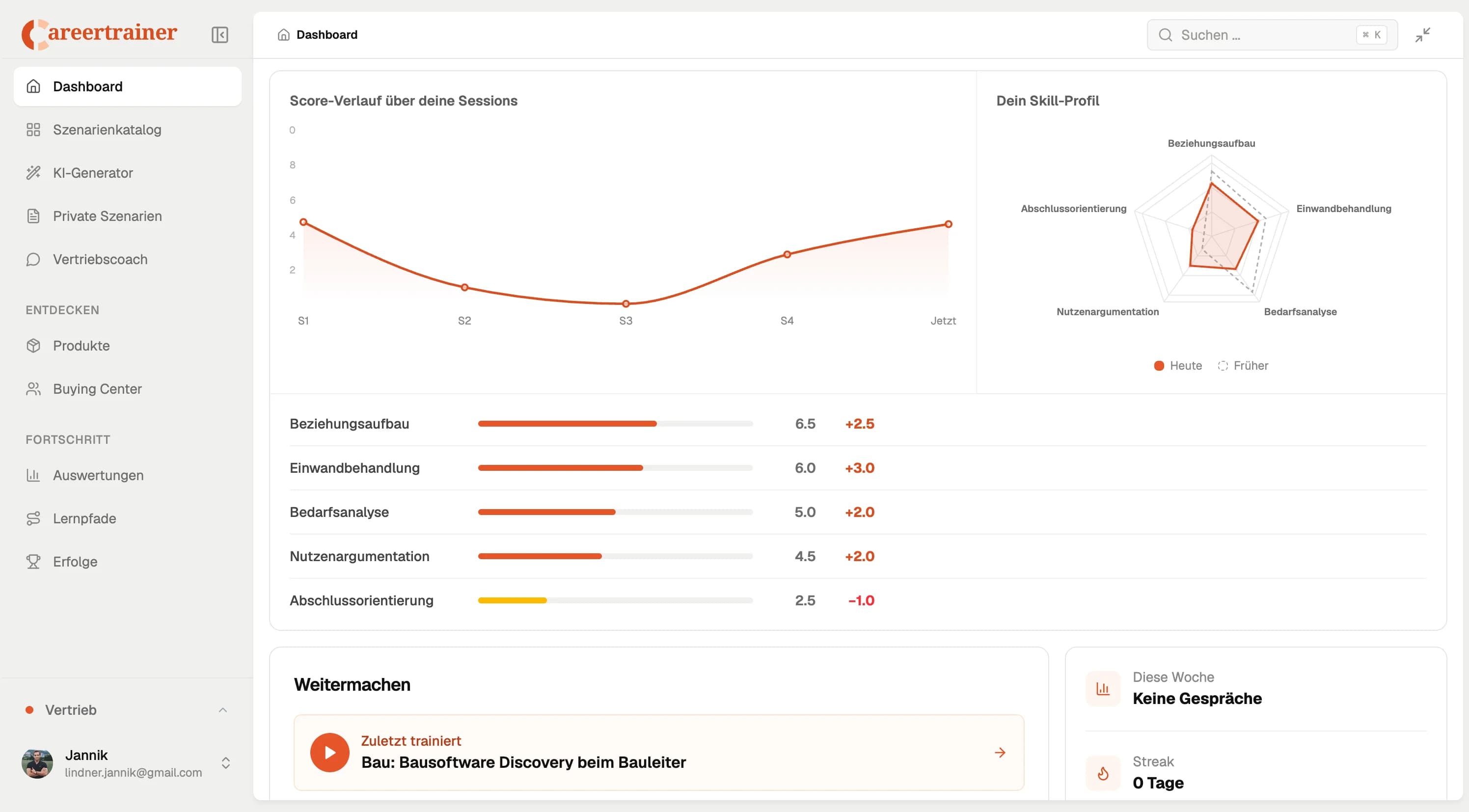Click the Produkte box icon
The height and width of the screenshot is (812, 1469).
33,346
